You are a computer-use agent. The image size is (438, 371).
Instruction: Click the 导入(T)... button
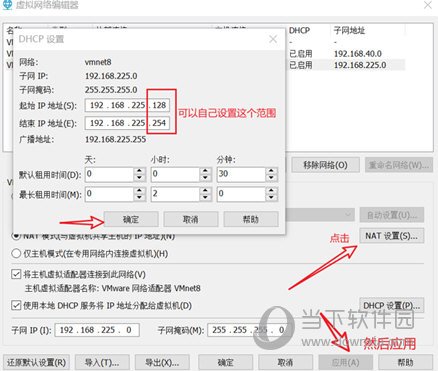pyautogui.click(x=102, y=362)
